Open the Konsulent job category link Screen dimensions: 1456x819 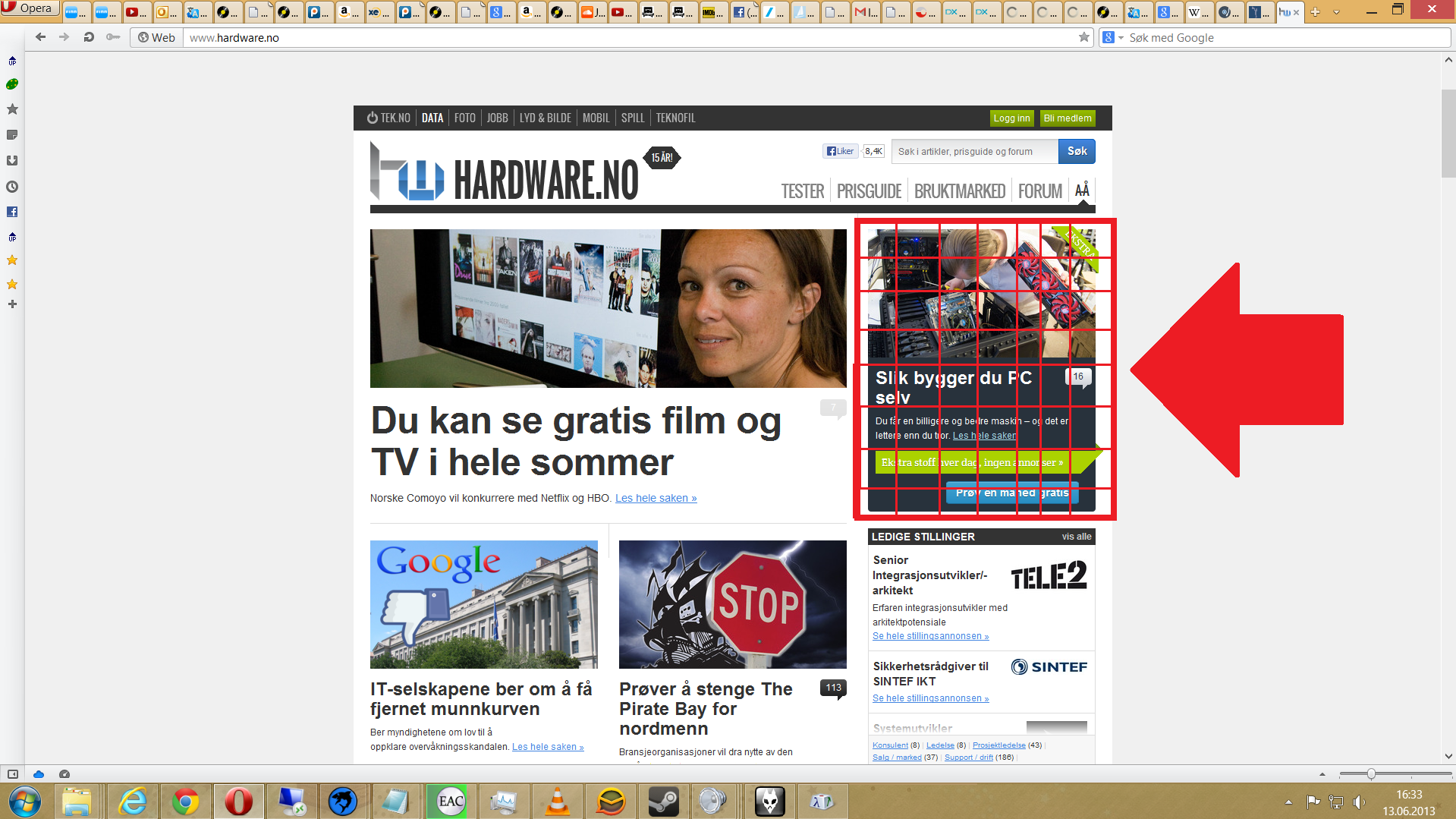pyautogui.click(x=890, y=745)
